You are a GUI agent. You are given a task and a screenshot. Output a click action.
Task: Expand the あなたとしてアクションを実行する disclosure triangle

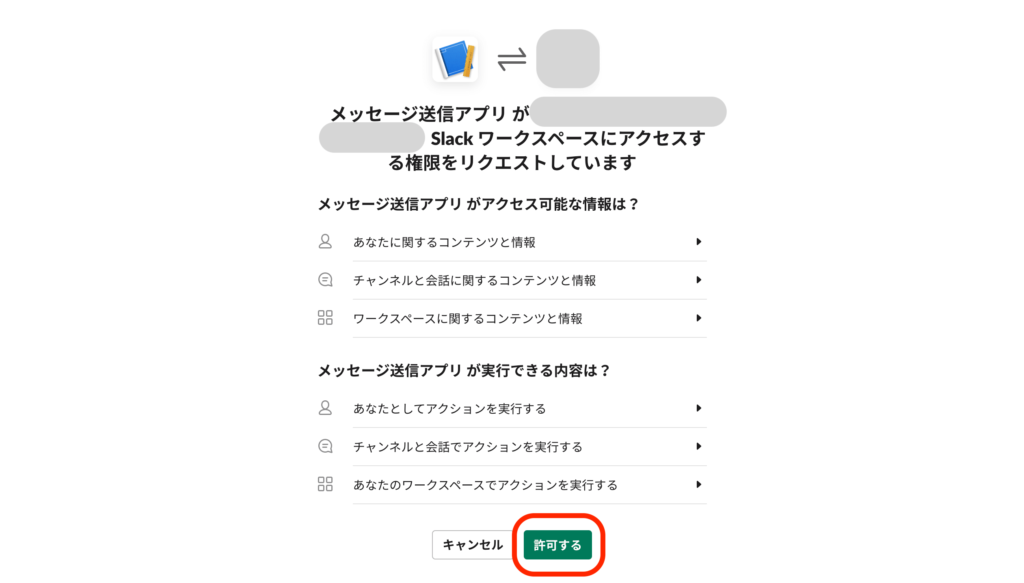700,408
